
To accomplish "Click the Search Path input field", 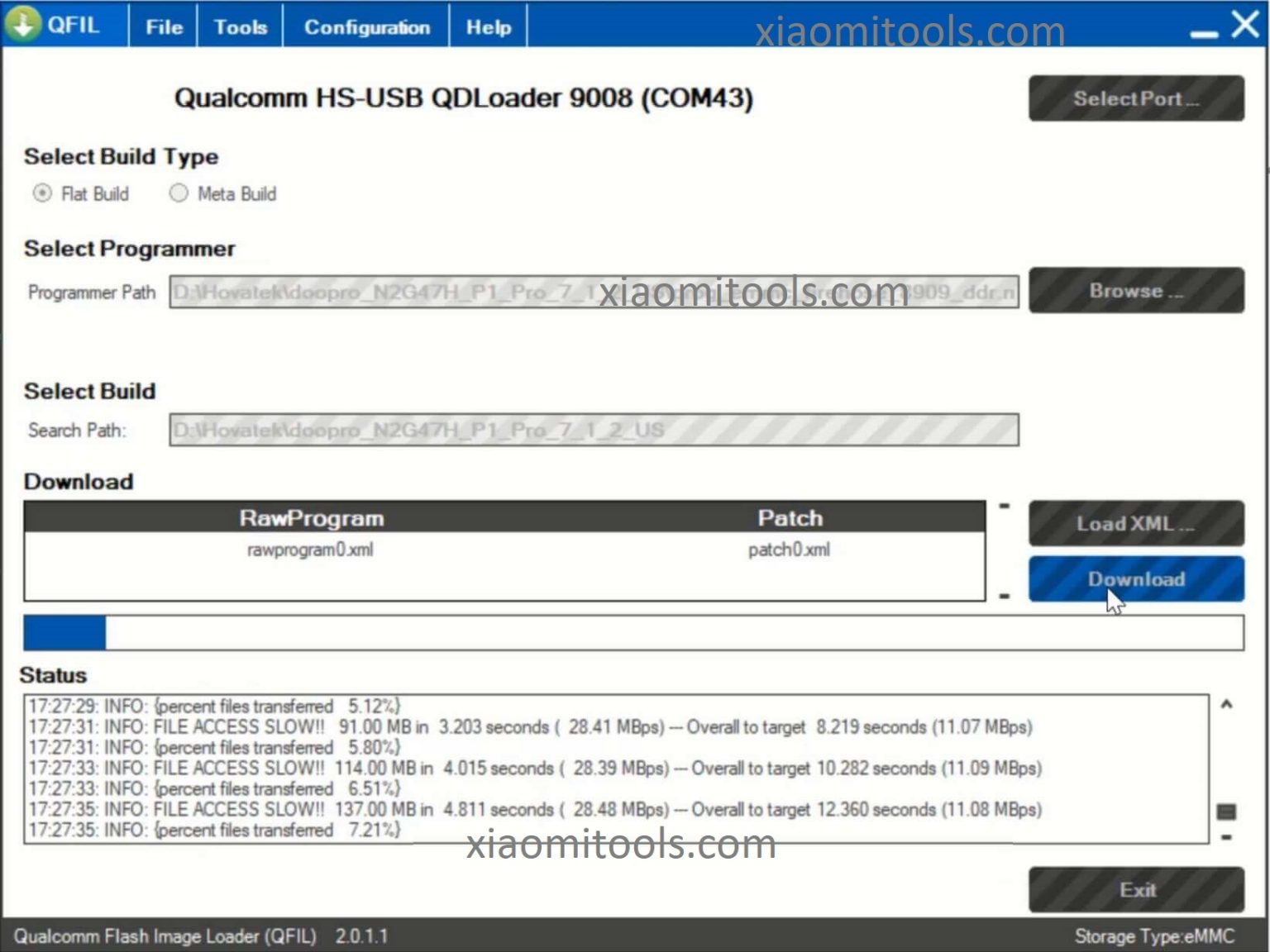I will [x=594, y=431].
